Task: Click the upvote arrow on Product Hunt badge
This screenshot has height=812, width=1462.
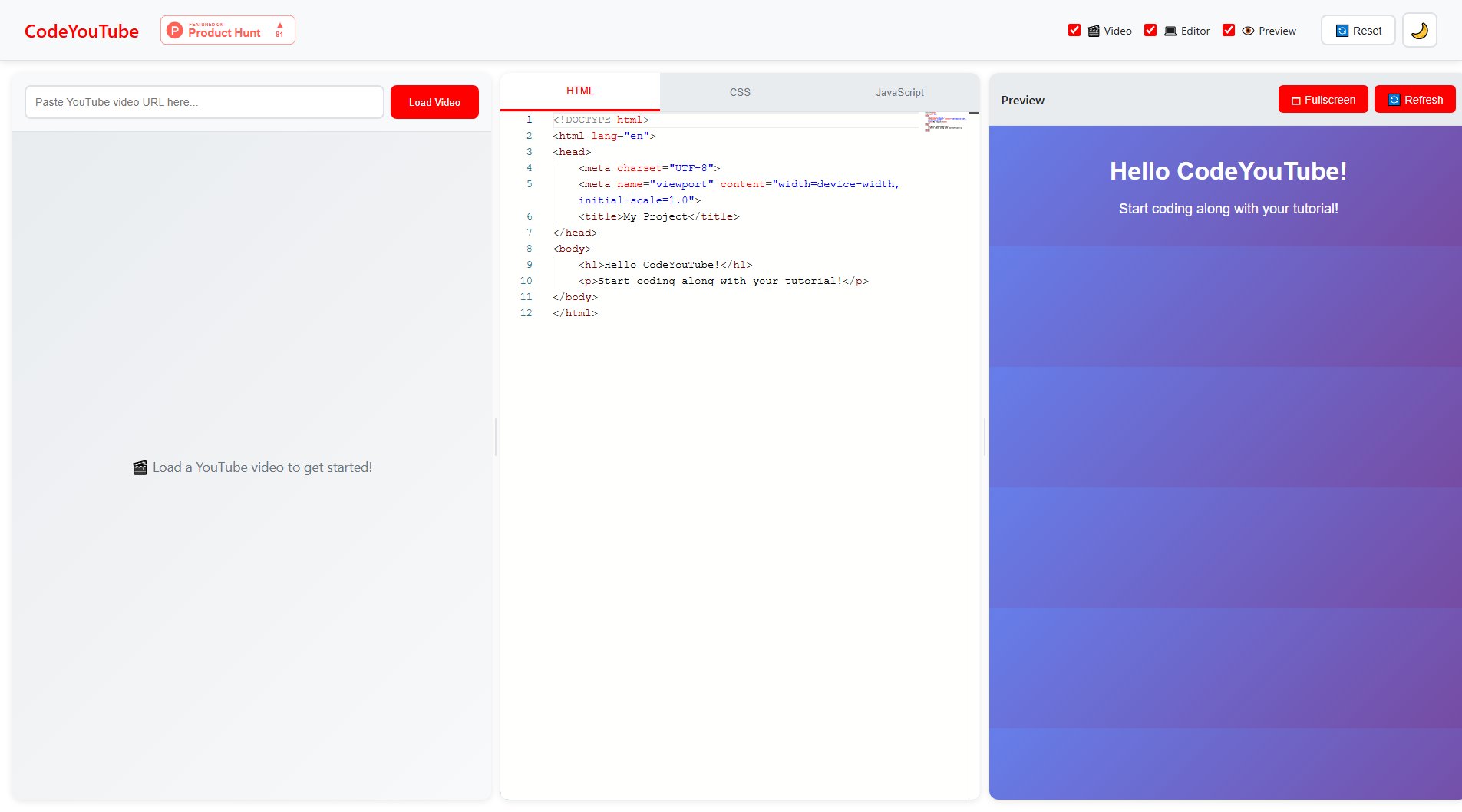Action: point(279,26)
